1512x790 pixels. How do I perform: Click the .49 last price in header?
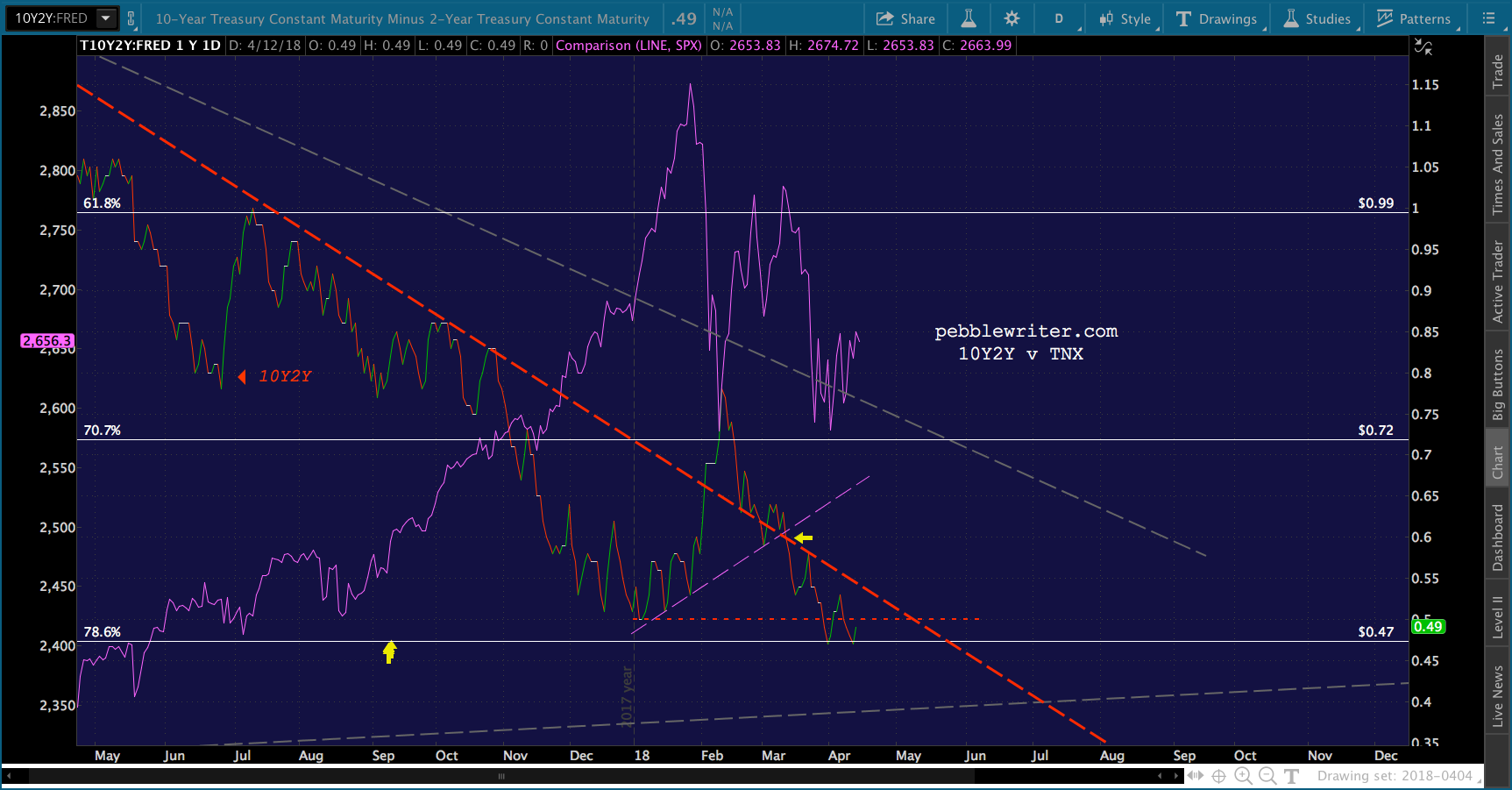point(684,18)
